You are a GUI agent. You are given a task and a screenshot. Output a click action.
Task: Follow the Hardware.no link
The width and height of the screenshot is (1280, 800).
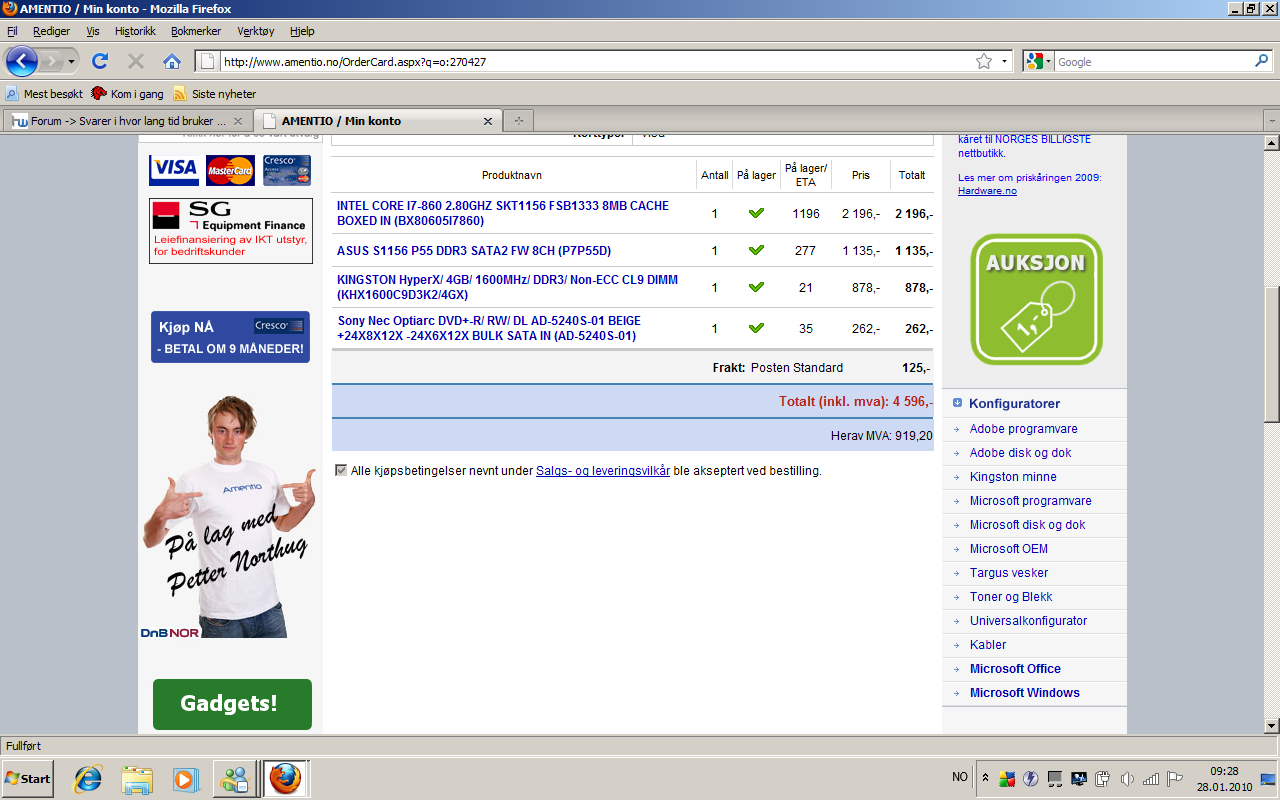click(x=987, y=190)
